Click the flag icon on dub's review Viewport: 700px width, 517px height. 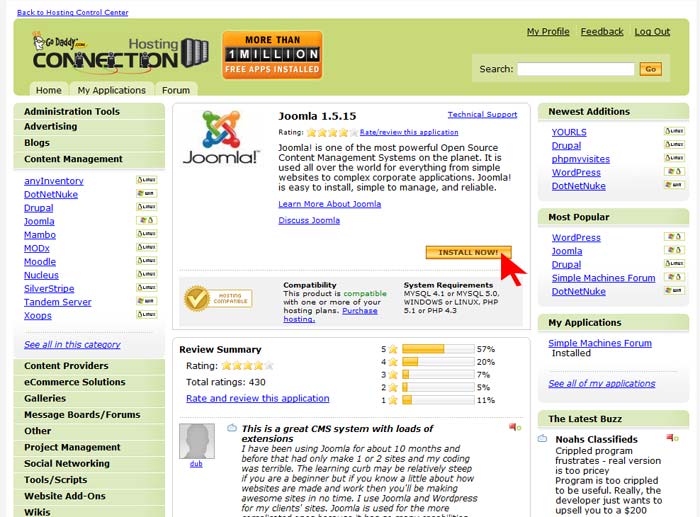(515, 427)
